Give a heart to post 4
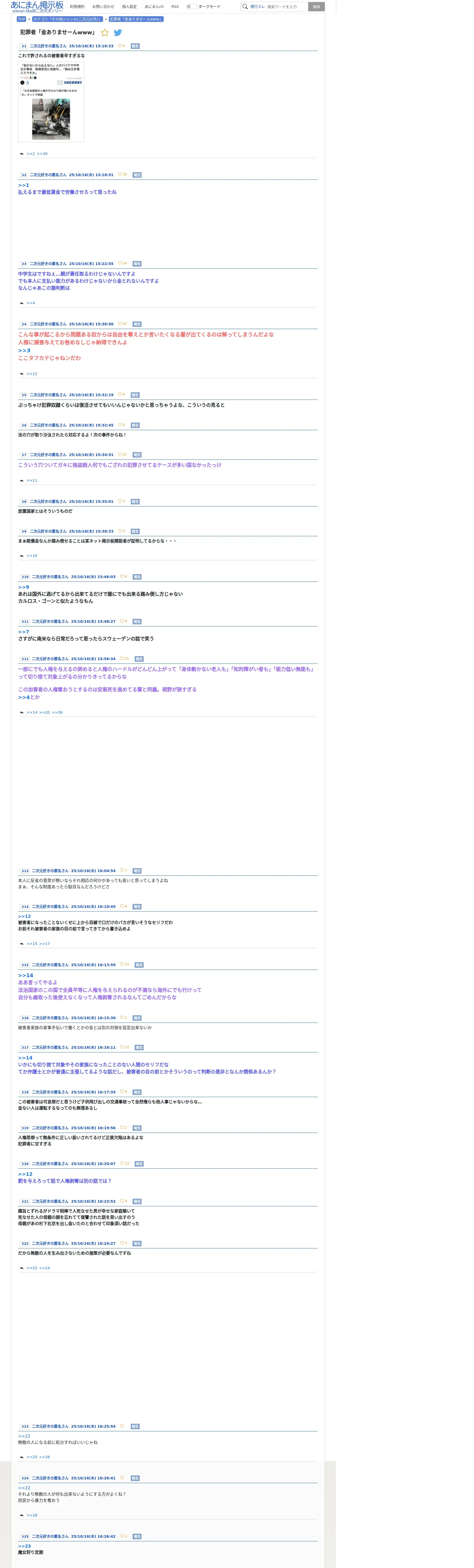 (x=120, y=324)
